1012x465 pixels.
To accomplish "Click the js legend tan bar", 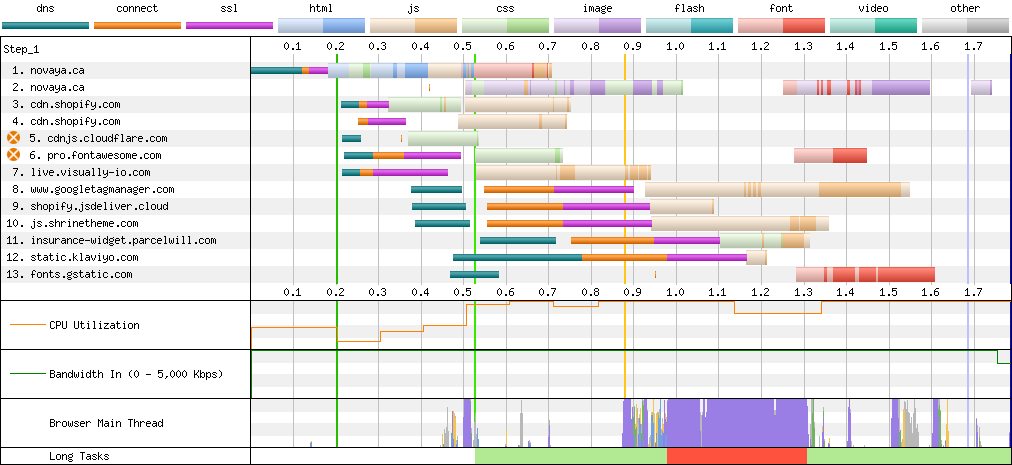I will [x=413, y=25].
